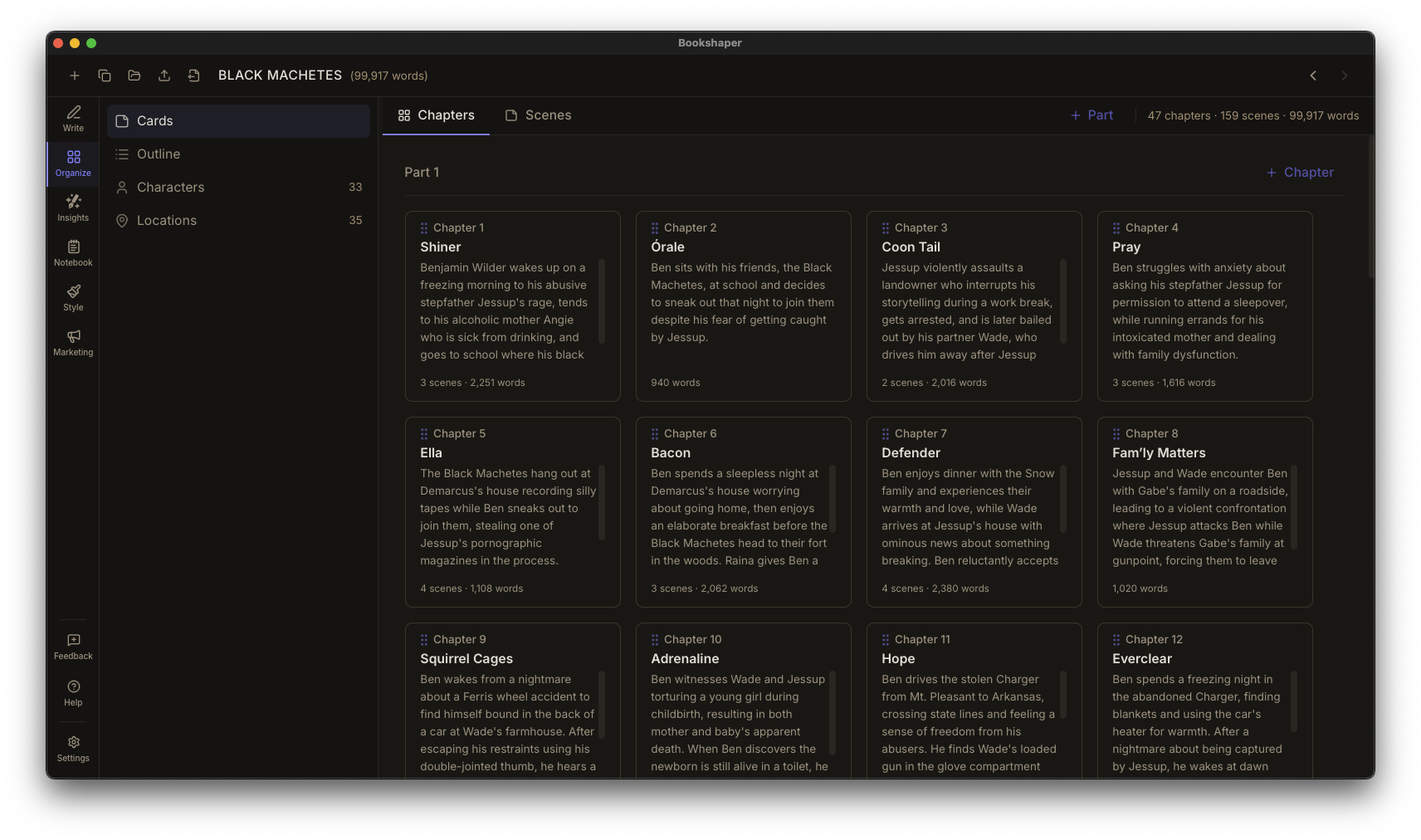Export the project via the upload icon

pyautogui.click(x=164, y=76)
